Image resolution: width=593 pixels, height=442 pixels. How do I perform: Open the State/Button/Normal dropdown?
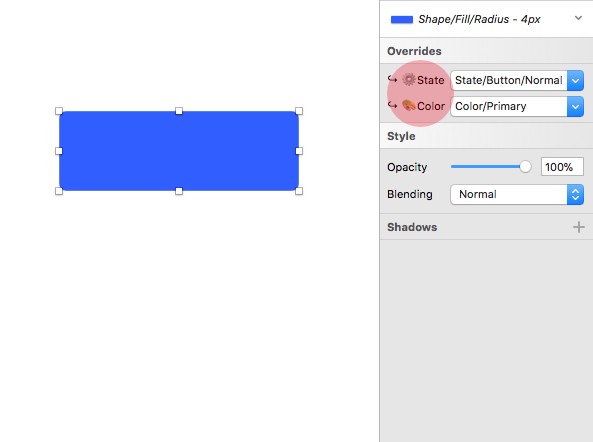click(x=517, y=80)
